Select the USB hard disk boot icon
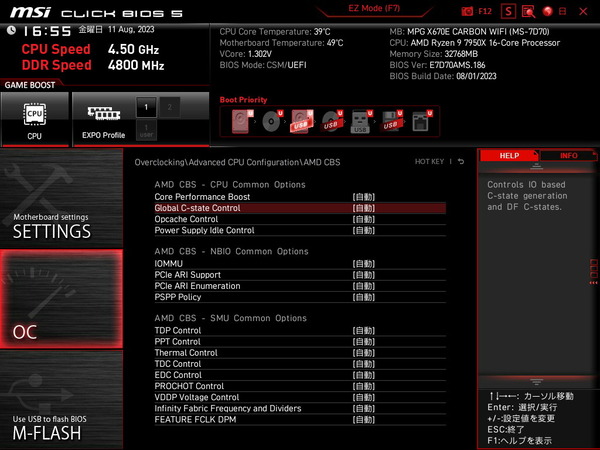Screen dimensions: 600x450 (302, 121)
